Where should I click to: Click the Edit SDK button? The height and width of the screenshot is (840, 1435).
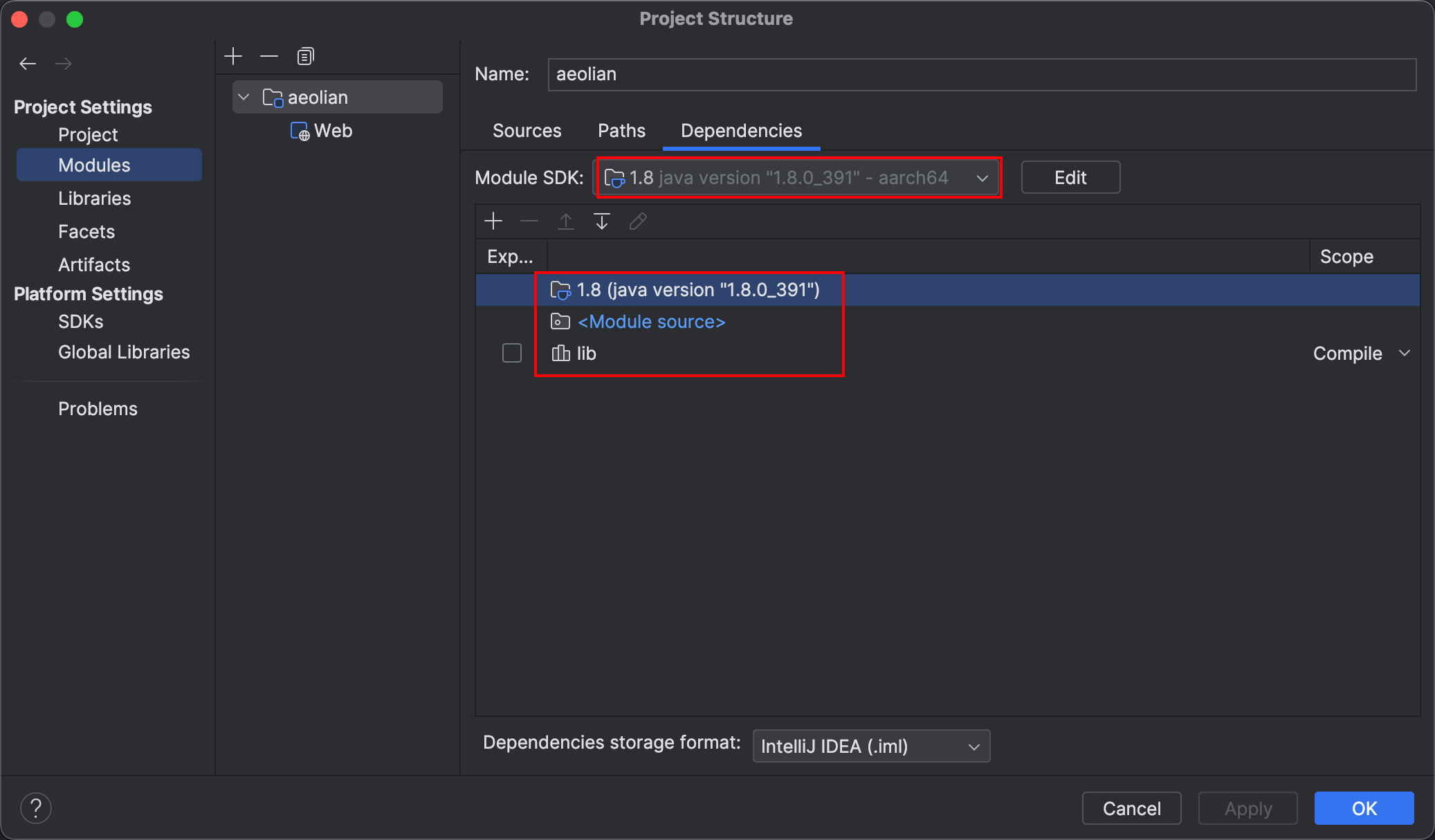click(1070, 178)
